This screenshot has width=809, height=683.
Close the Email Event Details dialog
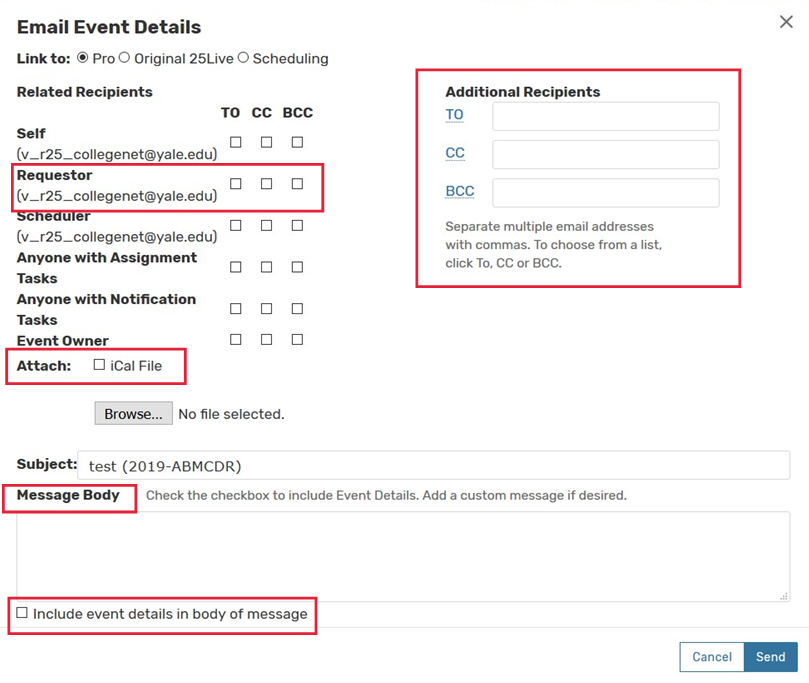(786, 22)
